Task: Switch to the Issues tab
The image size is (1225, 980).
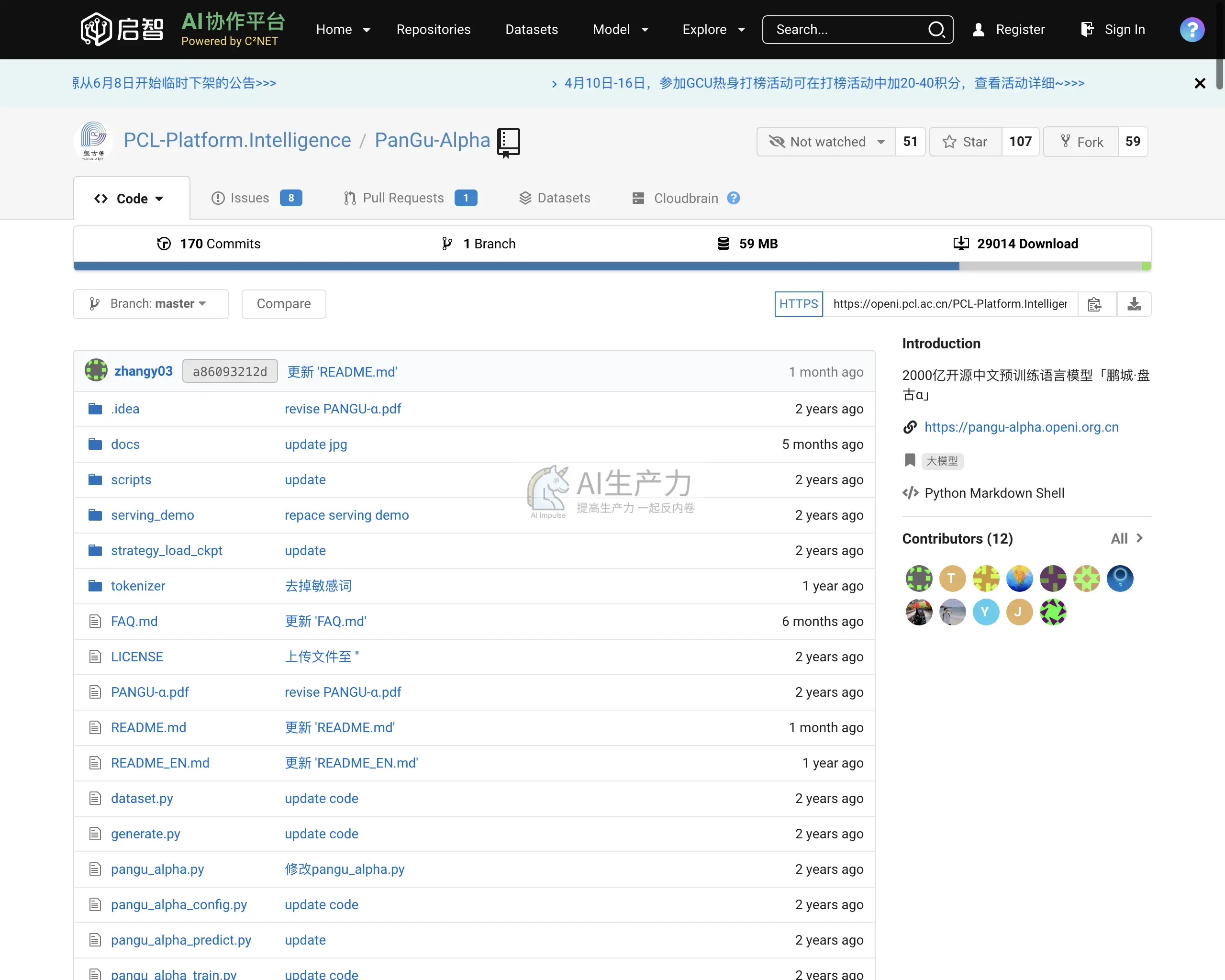Action: click(x=256, y=198)
